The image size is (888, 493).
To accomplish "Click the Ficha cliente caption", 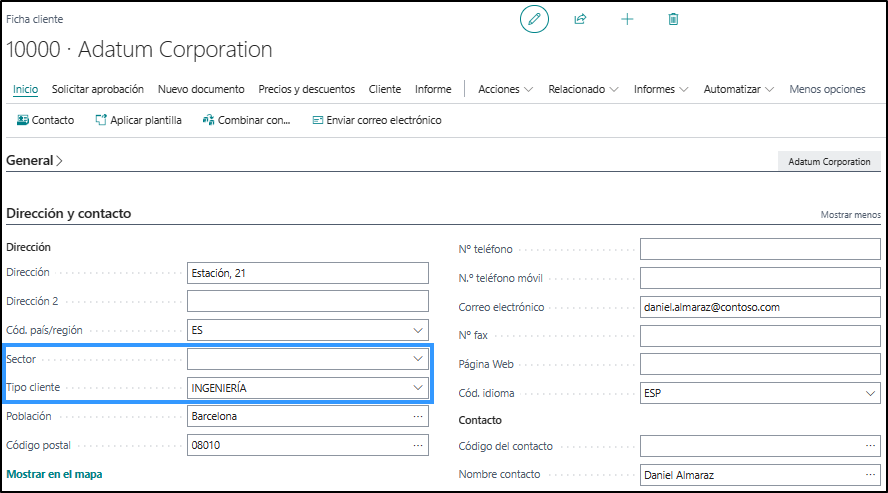I will (35, 19).
